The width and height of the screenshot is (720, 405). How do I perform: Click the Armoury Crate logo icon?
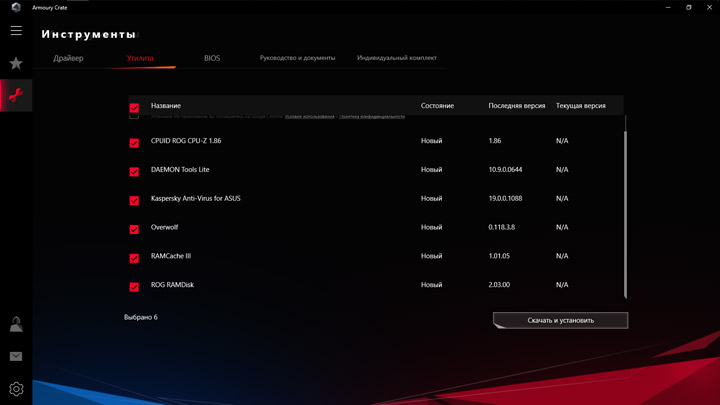tap(16, 7)
